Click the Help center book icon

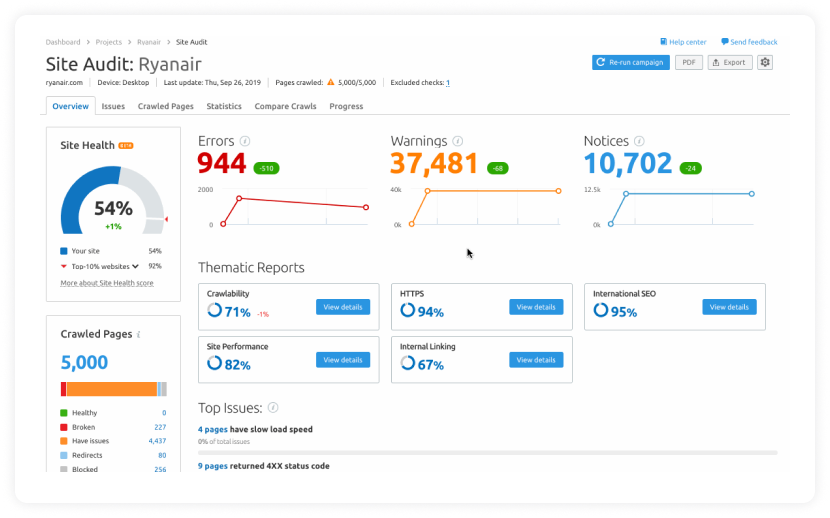point(663,42)
